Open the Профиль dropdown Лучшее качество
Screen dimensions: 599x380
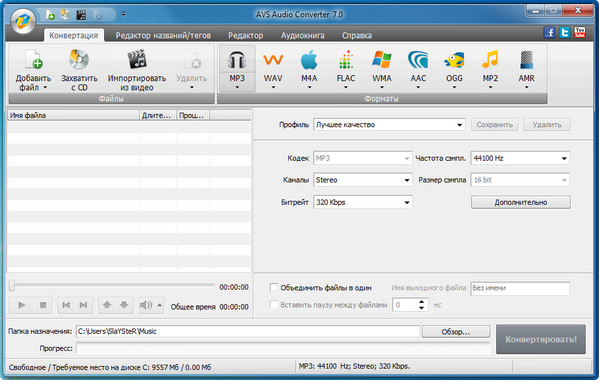[x=389, y=125]
